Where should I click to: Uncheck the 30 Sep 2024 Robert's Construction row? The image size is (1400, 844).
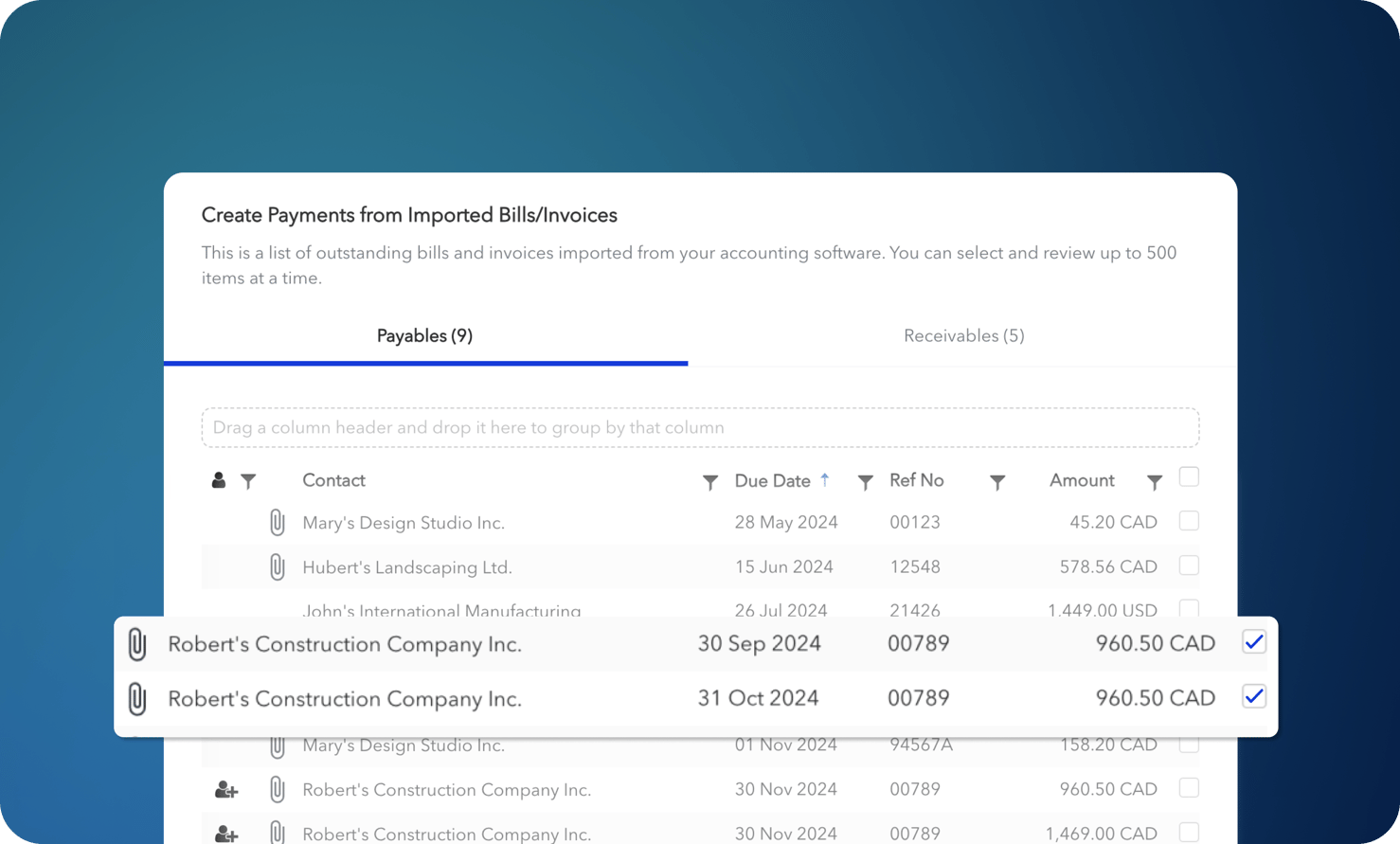pyautogui.click(x=1253, y=642)
